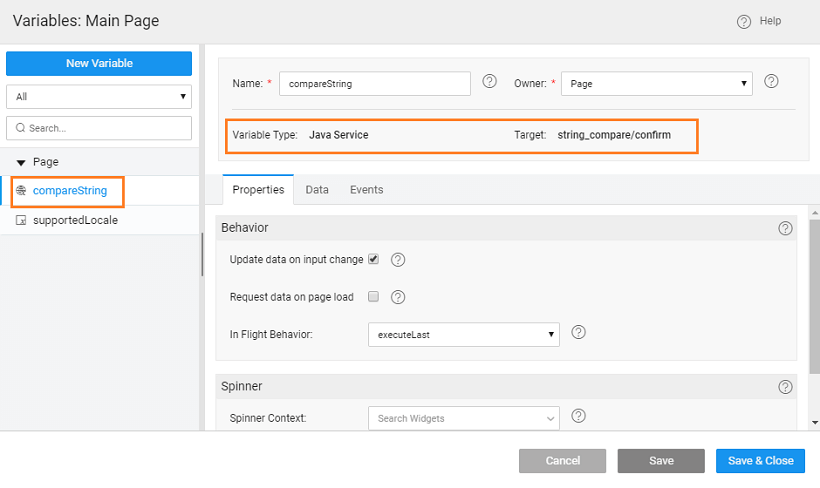Open the All variables filter dropdown
The width and height of the screenshot is (820, 488).
(x=98, y=97)
